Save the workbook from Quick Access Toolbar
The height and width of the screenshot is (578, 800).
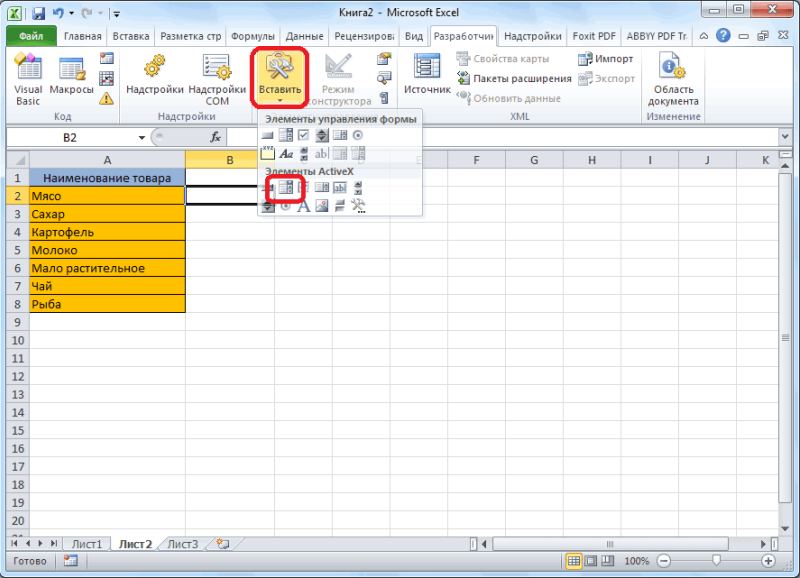[x=38, y=13]
